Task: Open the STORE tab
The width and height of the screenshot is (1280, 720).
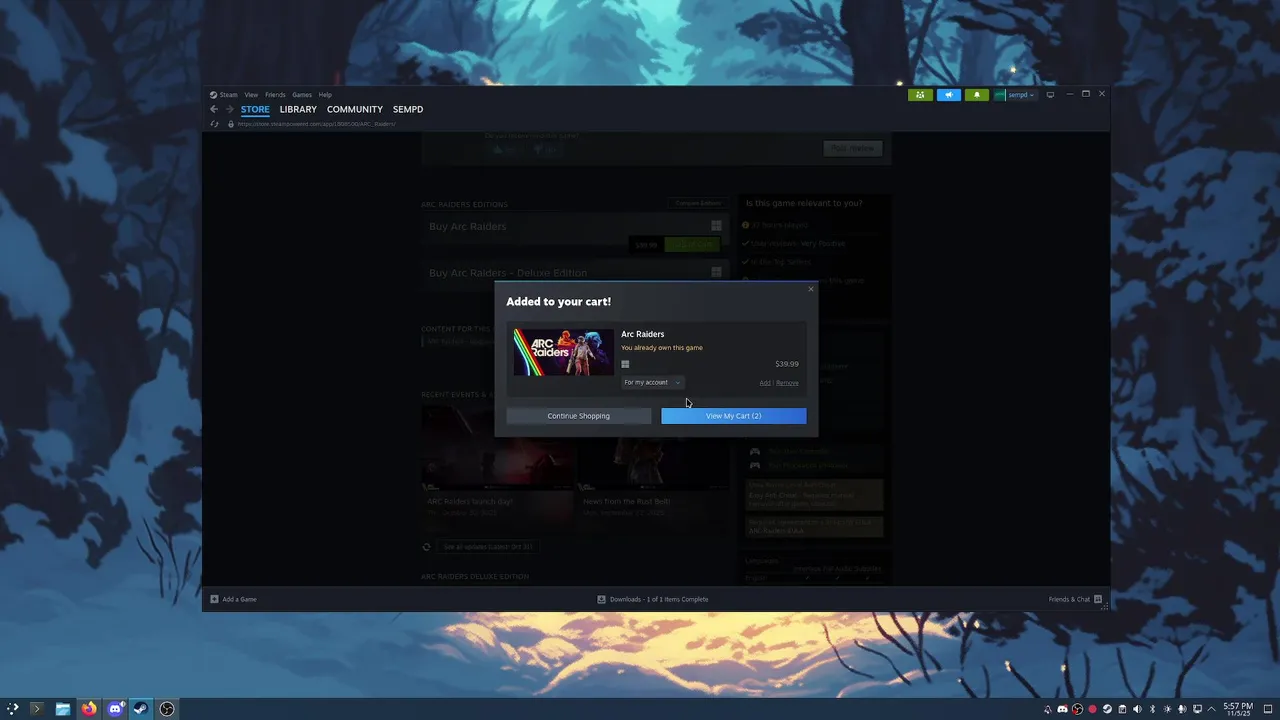Action: [255, 109]
